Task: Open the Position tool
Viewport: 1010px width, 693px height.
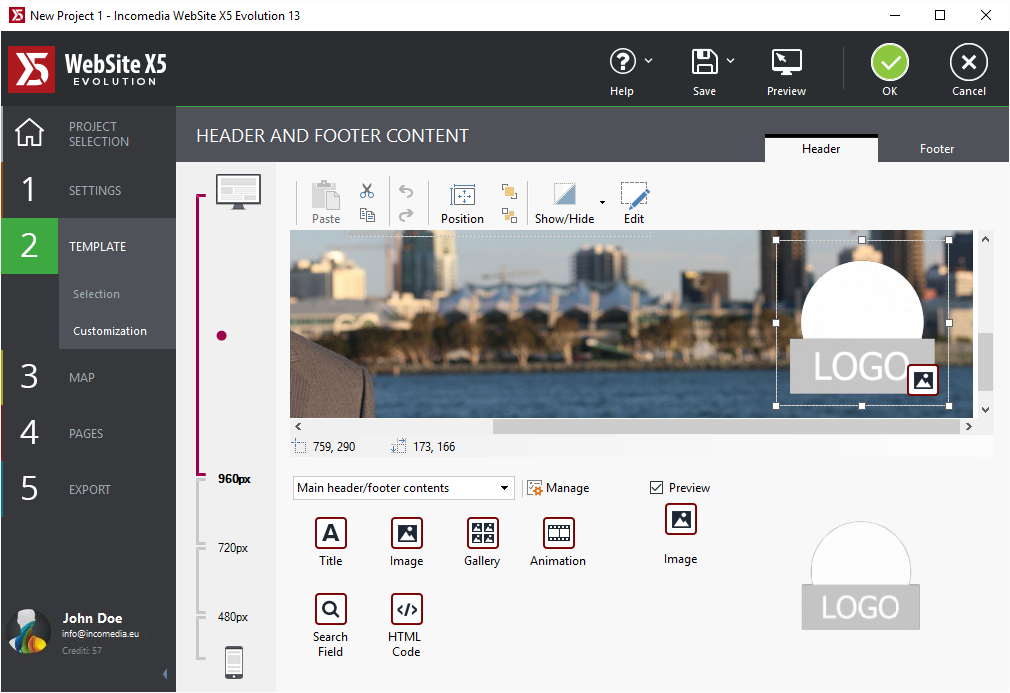Action: tap(462, 203)
